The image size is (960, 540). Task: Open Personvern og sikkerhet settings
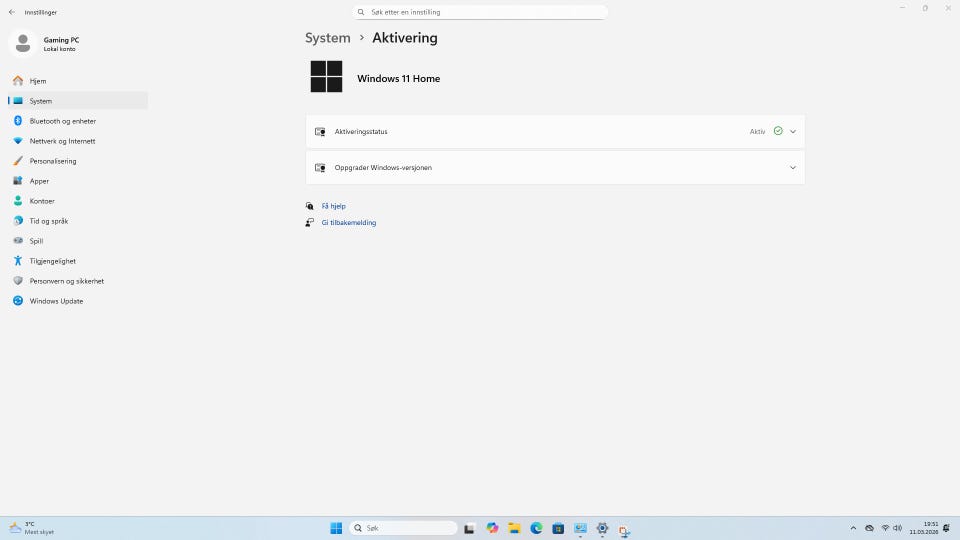(78, 281)
